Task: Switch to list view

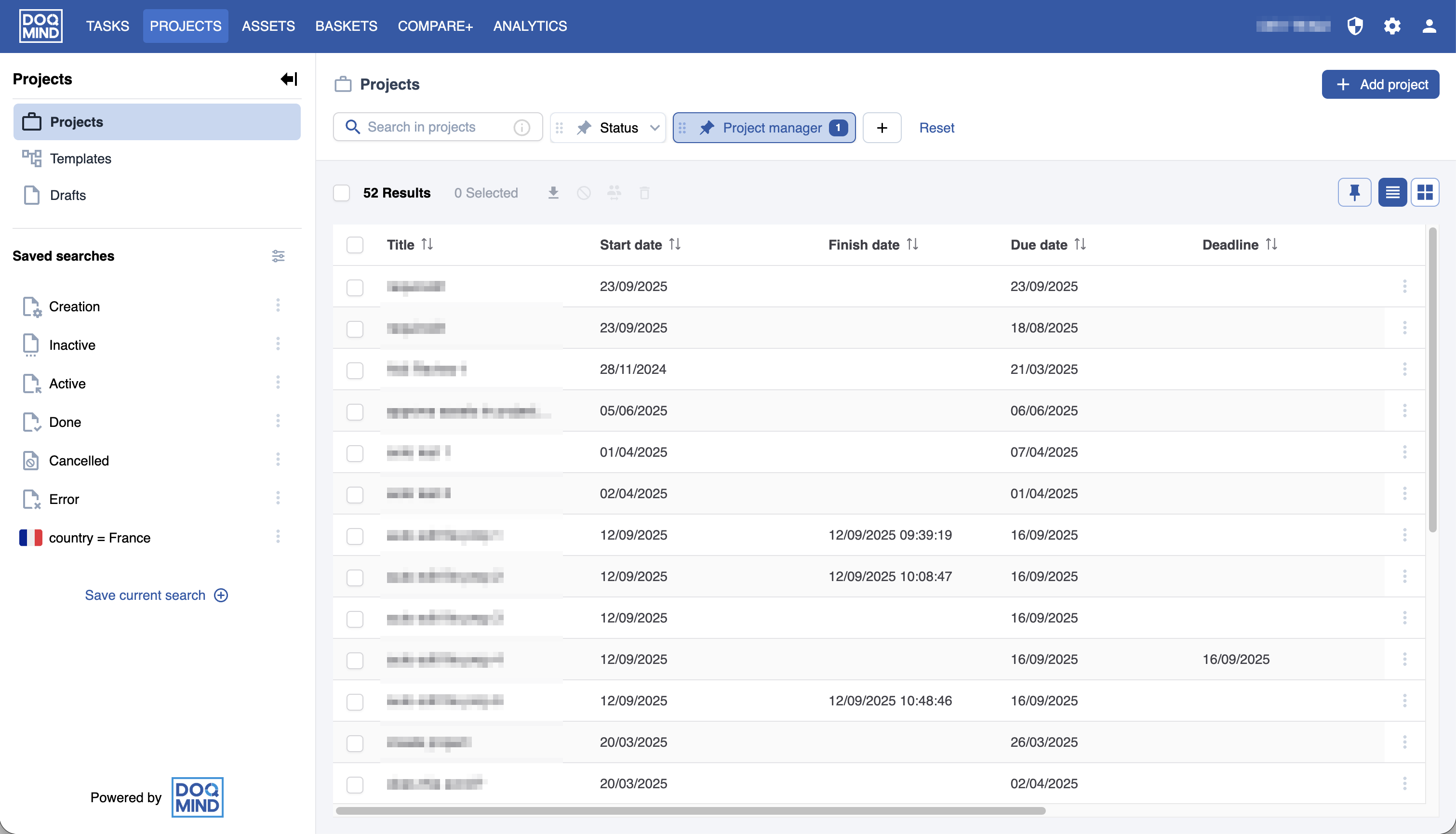Action: [1392, 192]
